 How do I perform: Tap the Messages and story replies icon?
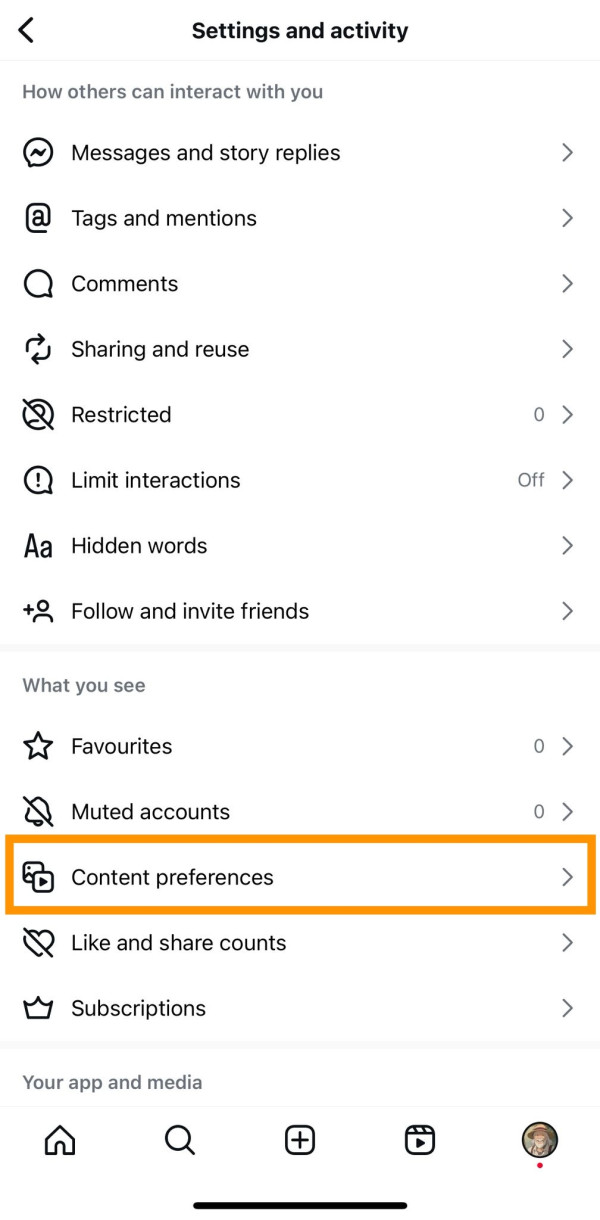point(38,153)
